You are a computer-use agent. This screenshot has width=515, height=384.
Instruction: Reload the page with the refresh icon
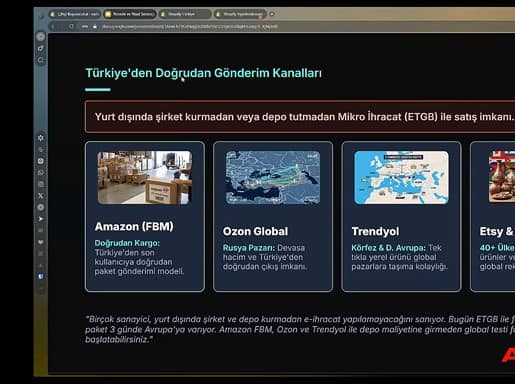[71, 26]
